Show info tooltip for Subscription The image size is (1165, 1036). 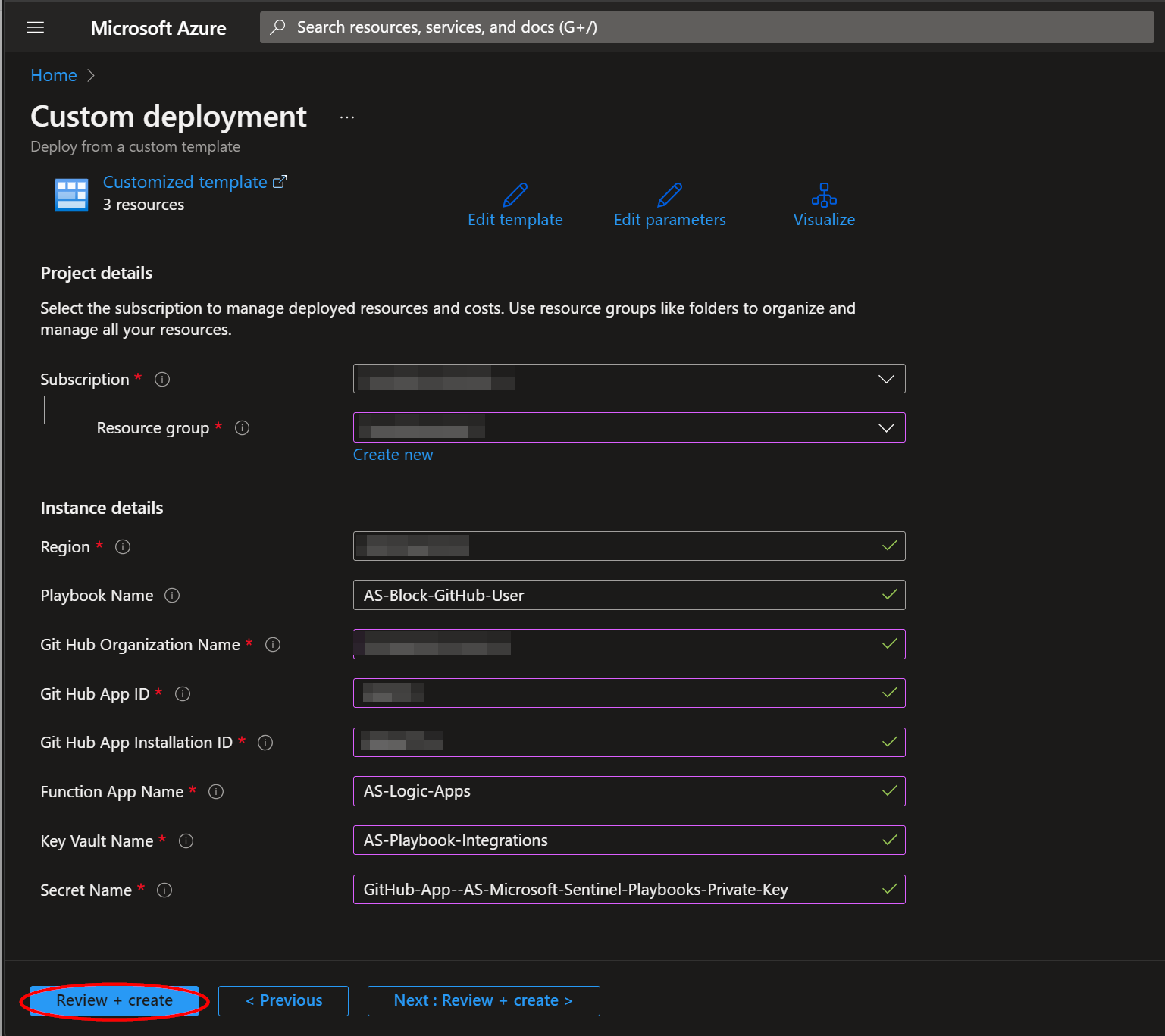click(x=162, y=379)
